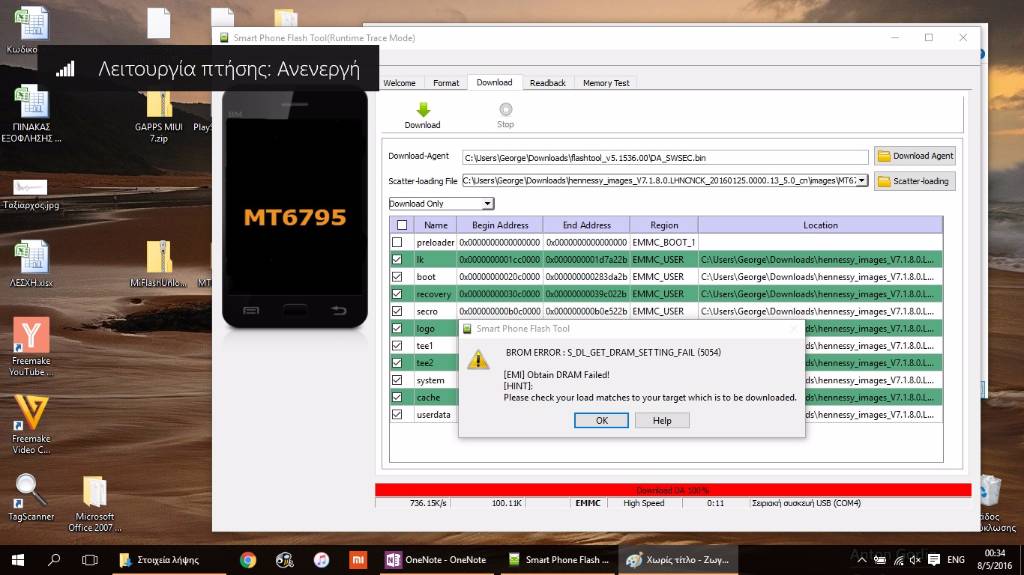Uncheck the secro row checkbox
The image size is (1024, 575).
397,311
